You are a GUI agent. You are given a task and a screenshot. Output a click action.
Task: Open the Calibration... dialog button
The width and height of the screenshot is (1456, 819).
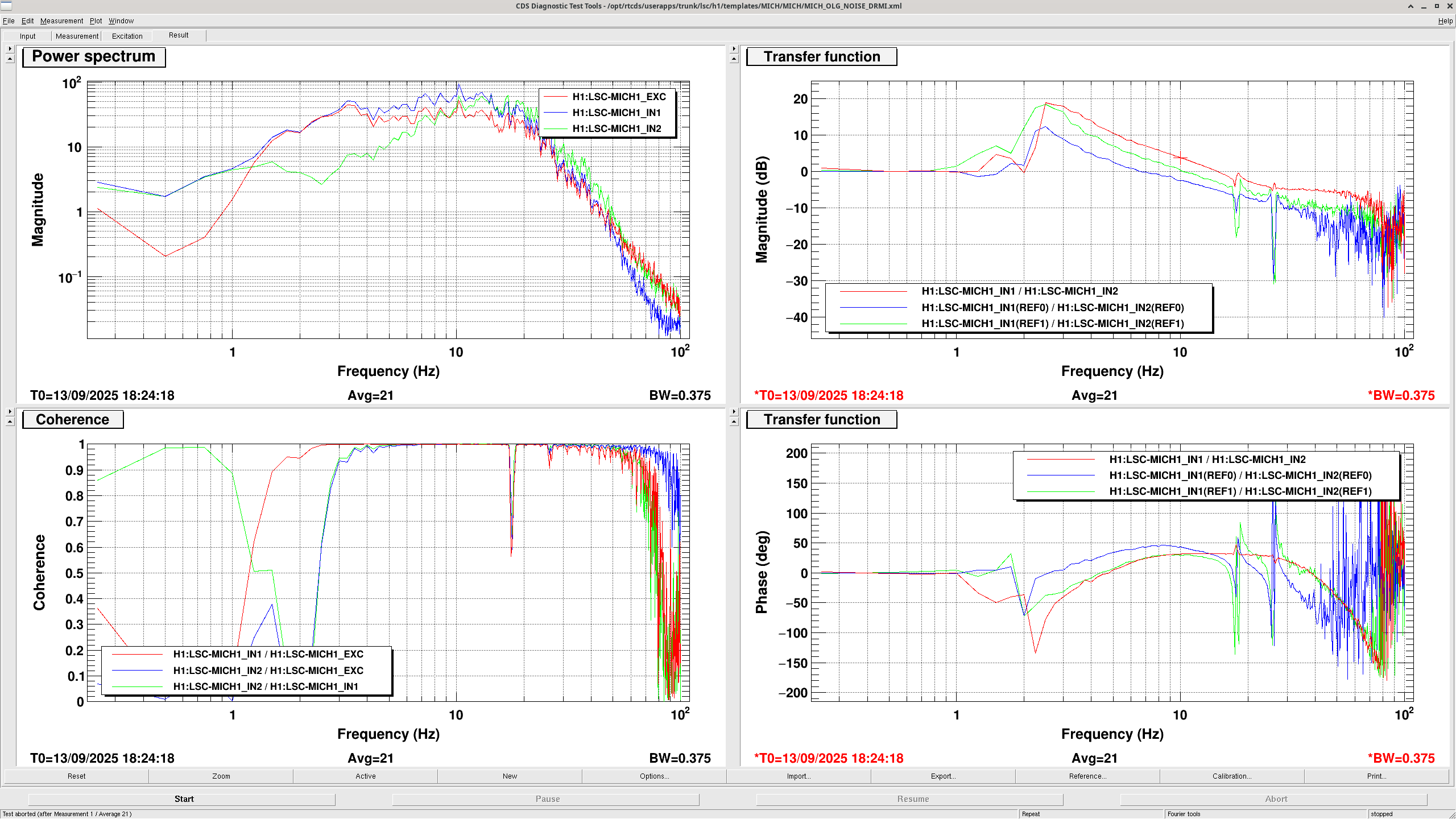click(1232, 776)
